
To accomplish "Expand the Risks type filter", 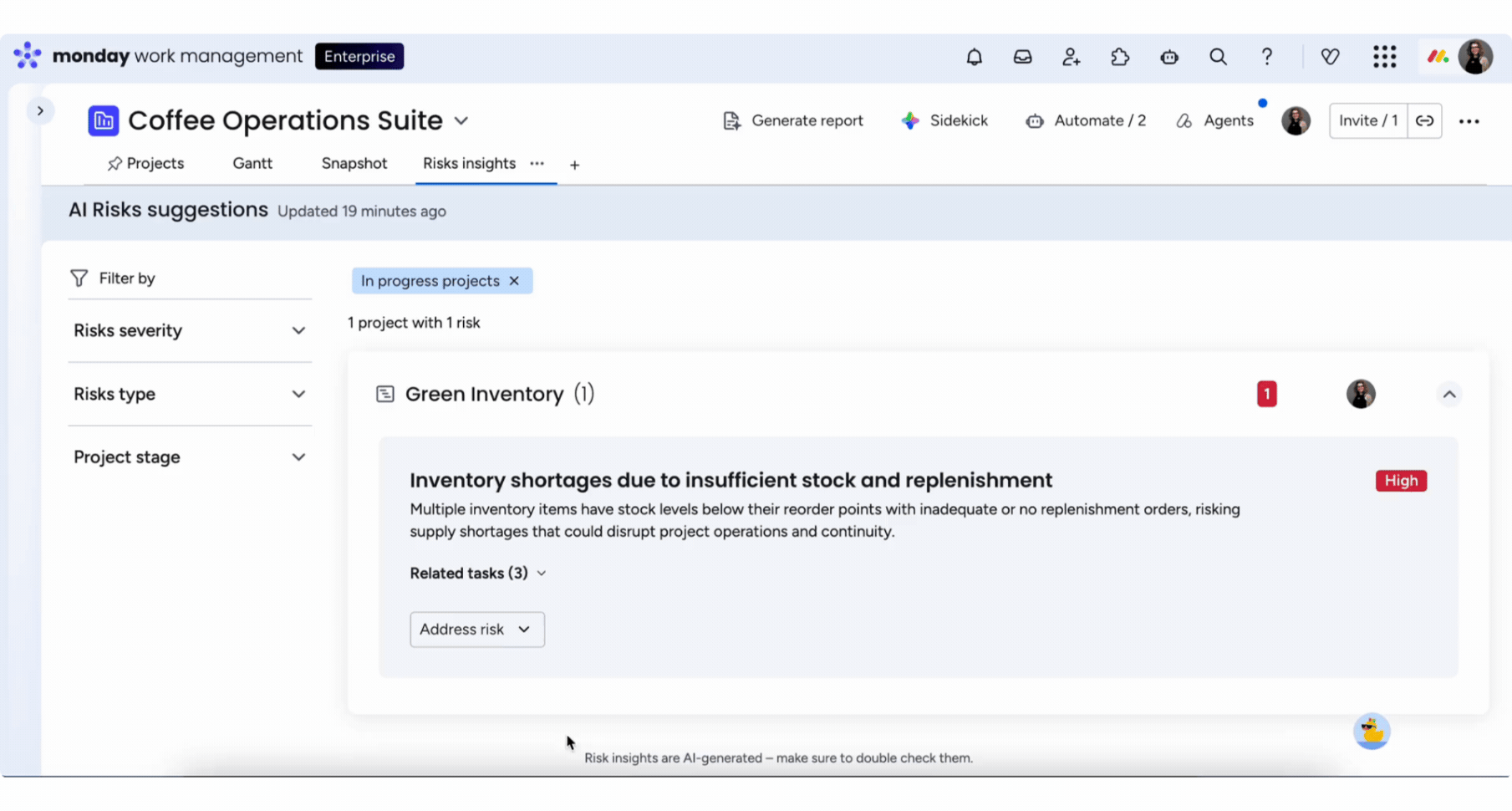I will pyautogui.click(x=190, y=394).
